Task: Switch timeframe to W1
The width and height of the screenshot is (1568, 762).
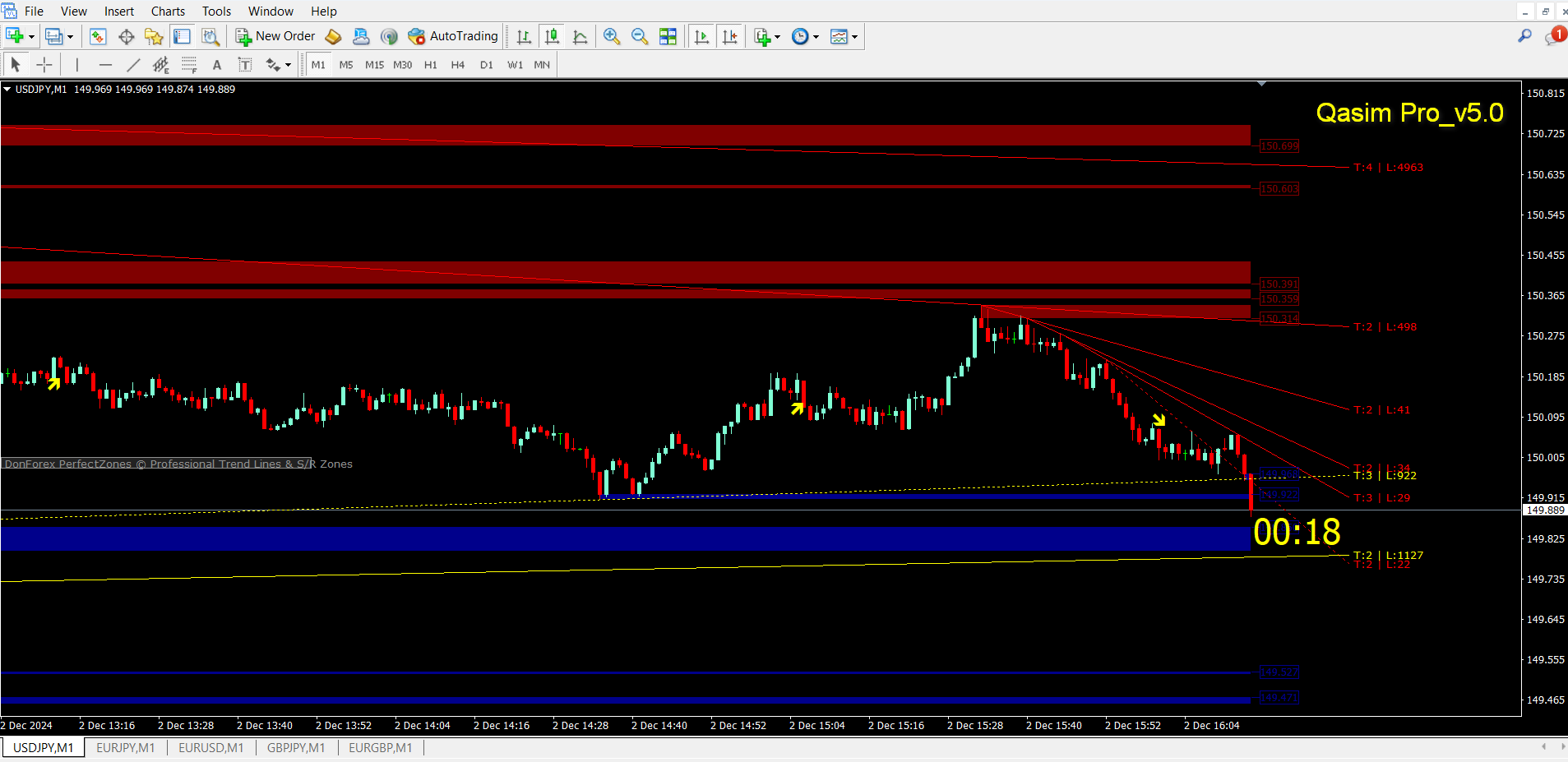Action: click(x=515, y=64)
